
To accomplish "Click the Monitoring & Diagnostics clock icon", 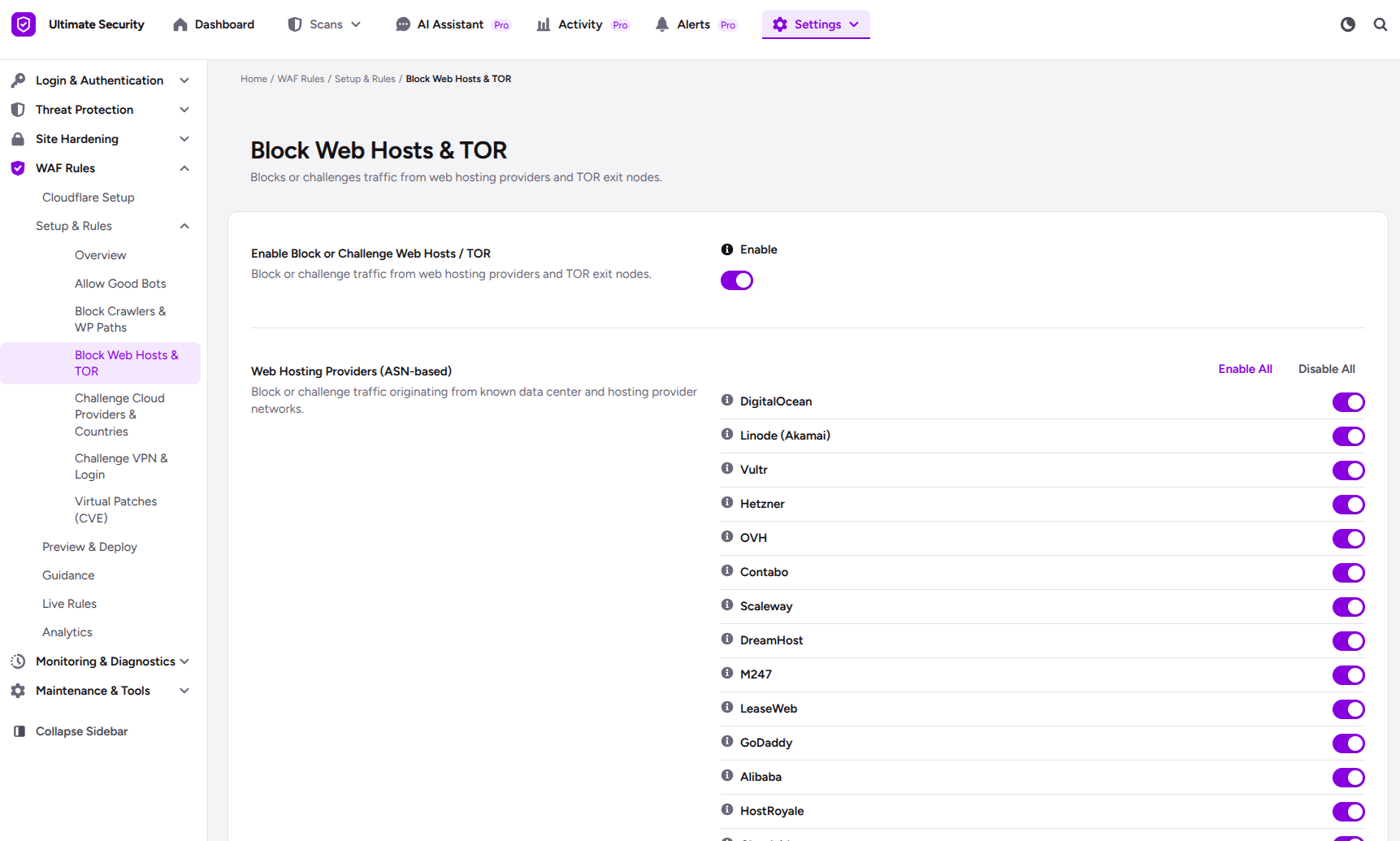I will pyautogui.click(x=18, y=661).
